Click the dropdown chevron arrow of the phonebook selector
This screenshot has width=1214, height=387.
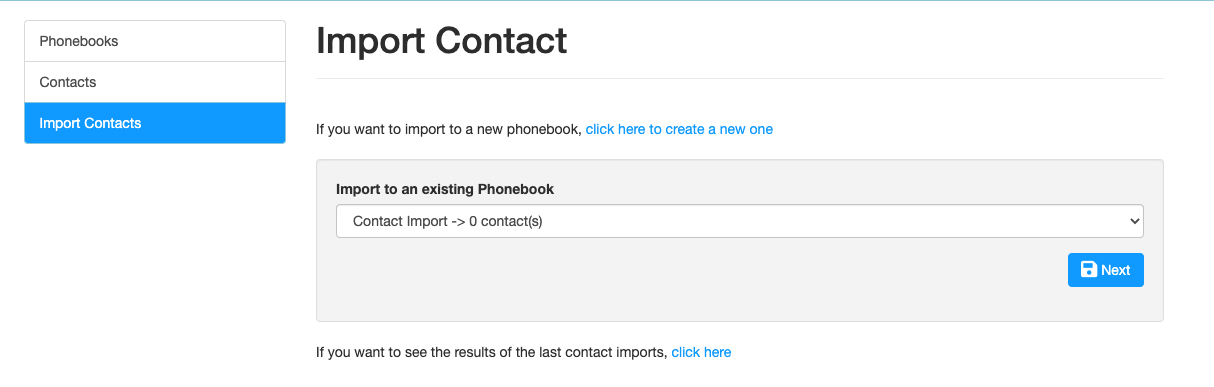(1133, 221)
